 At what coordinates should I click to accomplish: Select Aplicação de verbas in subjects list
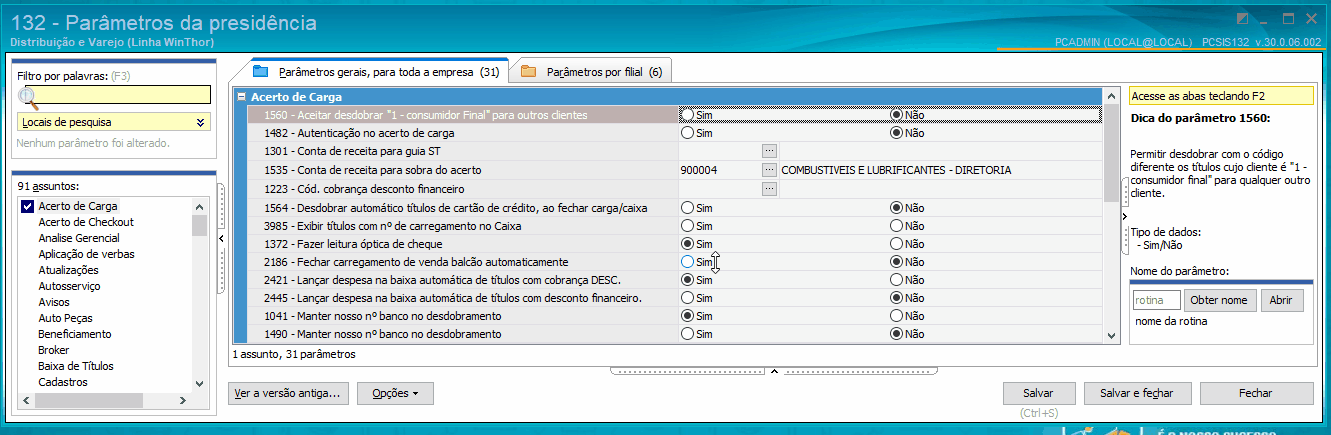[86, 254]
